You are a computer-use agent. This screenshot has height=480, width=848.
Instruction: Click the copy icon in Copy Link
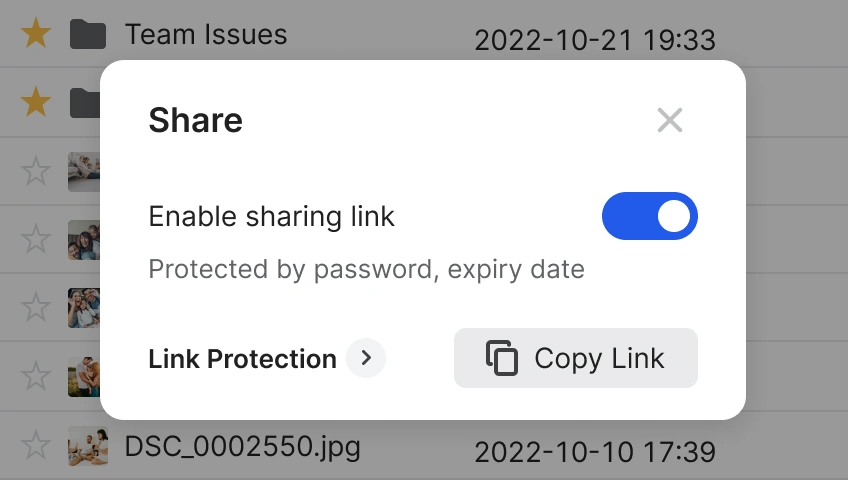coord(502,358)
